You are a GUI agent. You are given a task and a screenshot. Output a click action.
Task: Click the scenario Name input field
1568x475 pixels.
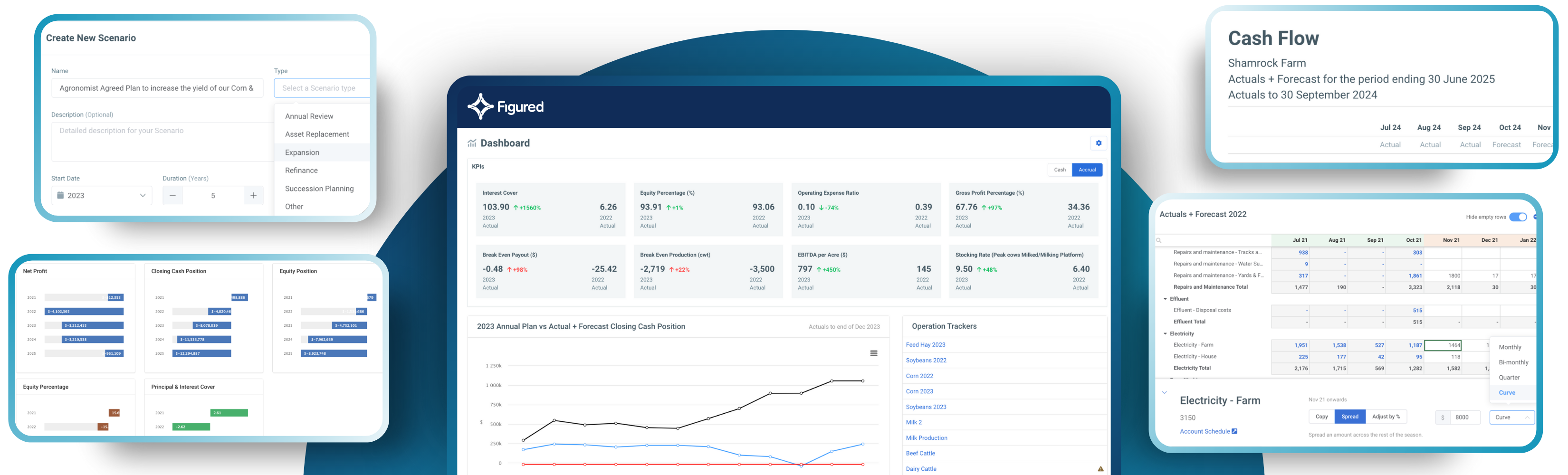[157, 87]
